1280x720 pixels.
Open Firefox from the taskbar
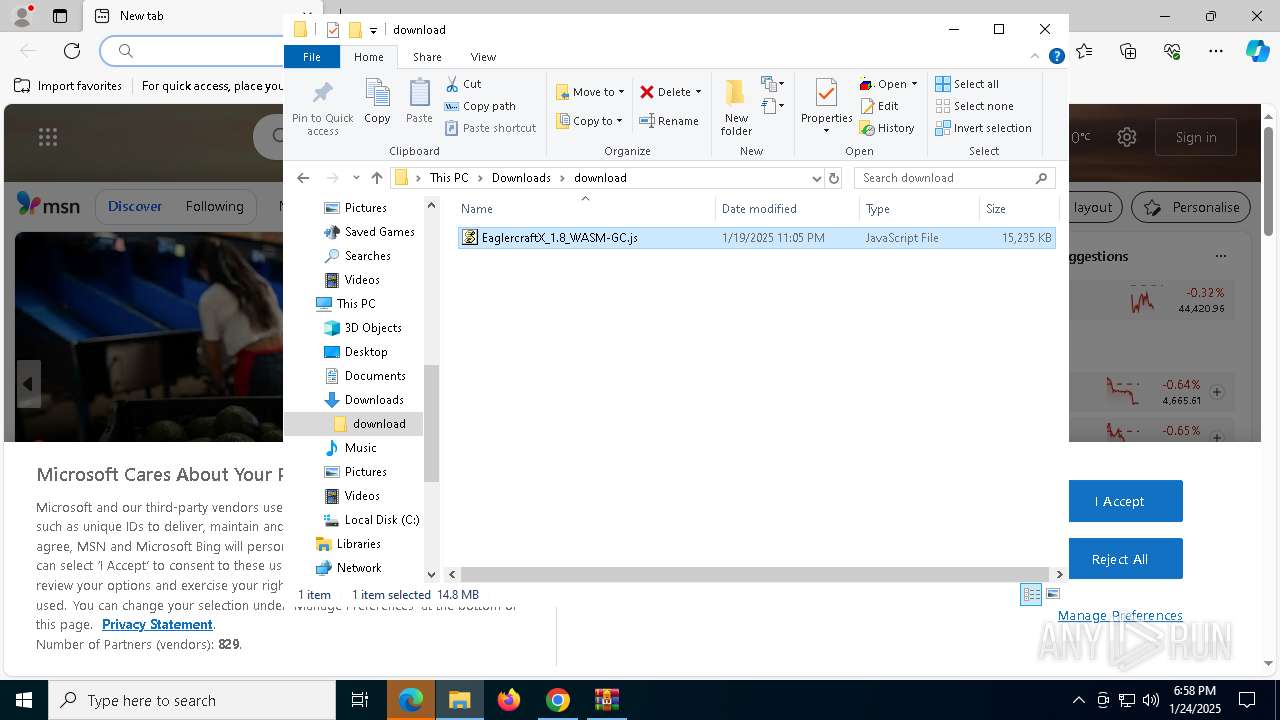(509, 700)
